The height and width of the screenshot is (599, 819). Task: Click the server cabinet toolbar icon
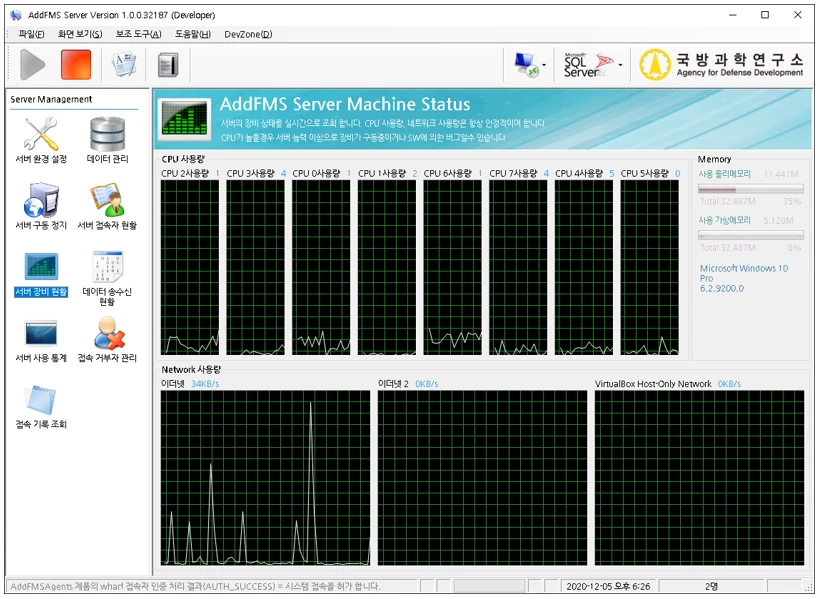[168, 65]
